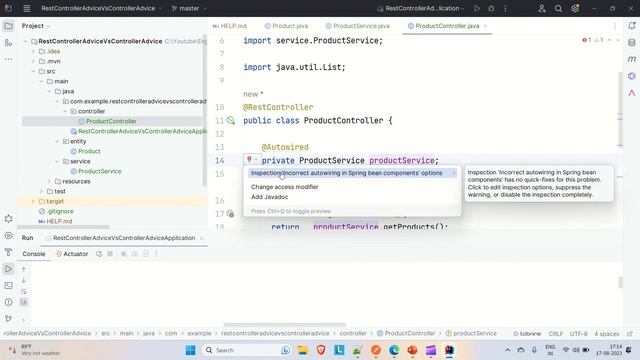This screenshot has height=360, width=640.
Task: Open the Project tool window icon
Action: [8, 26]
